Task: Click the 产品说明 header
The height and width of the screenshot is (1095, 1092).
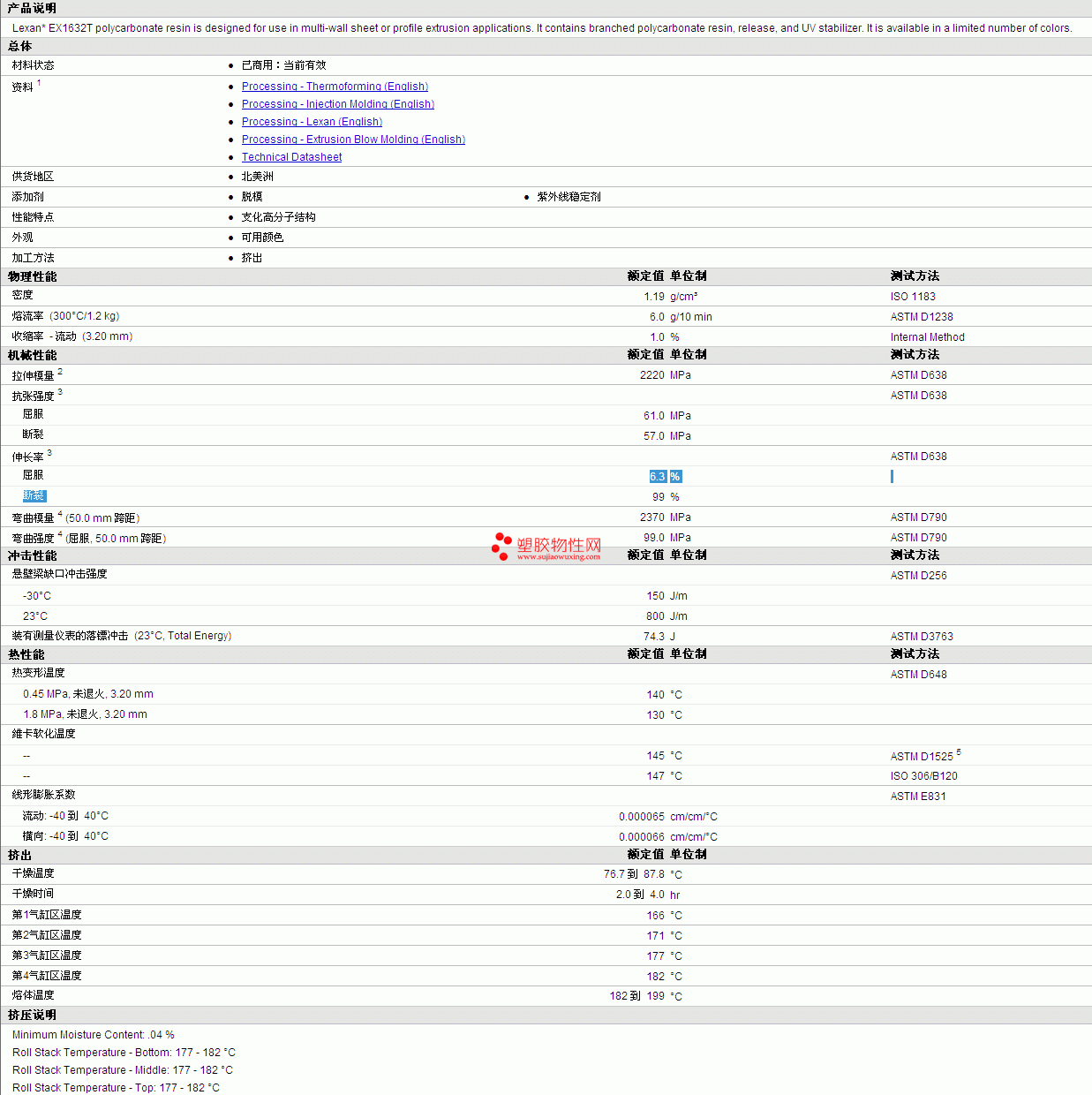Action: pyautogui.click(x=33, y=8)
